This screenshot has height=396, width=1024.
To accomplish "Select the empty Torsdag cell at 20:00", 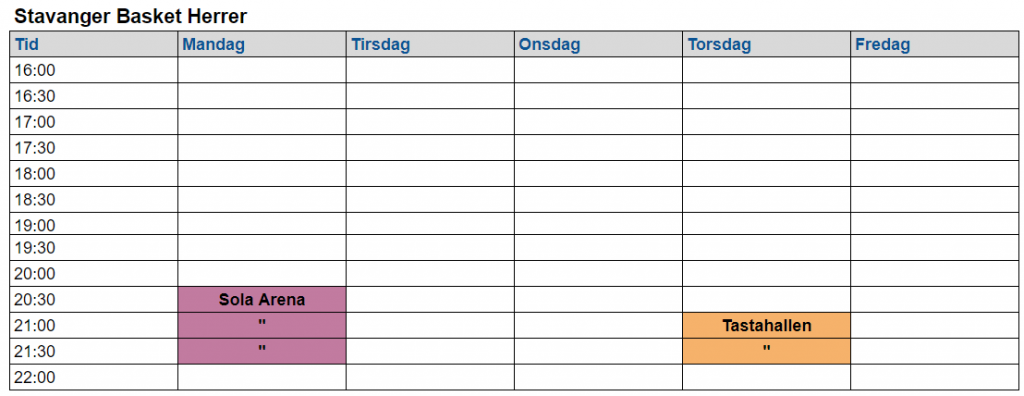I will [767, 274].
